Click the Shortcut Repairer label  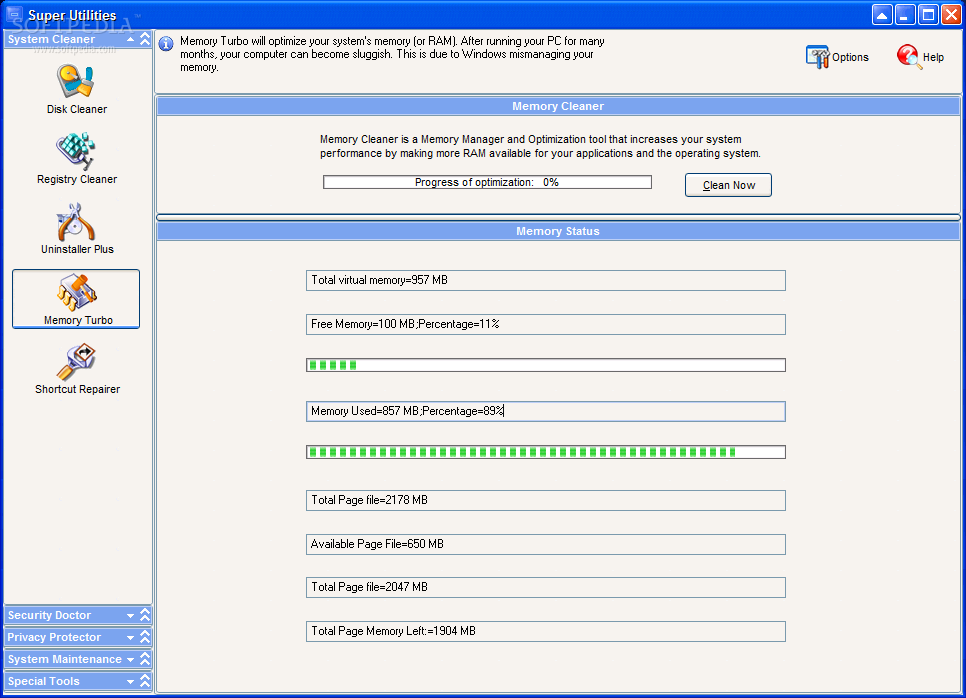[x=77, y=389]
